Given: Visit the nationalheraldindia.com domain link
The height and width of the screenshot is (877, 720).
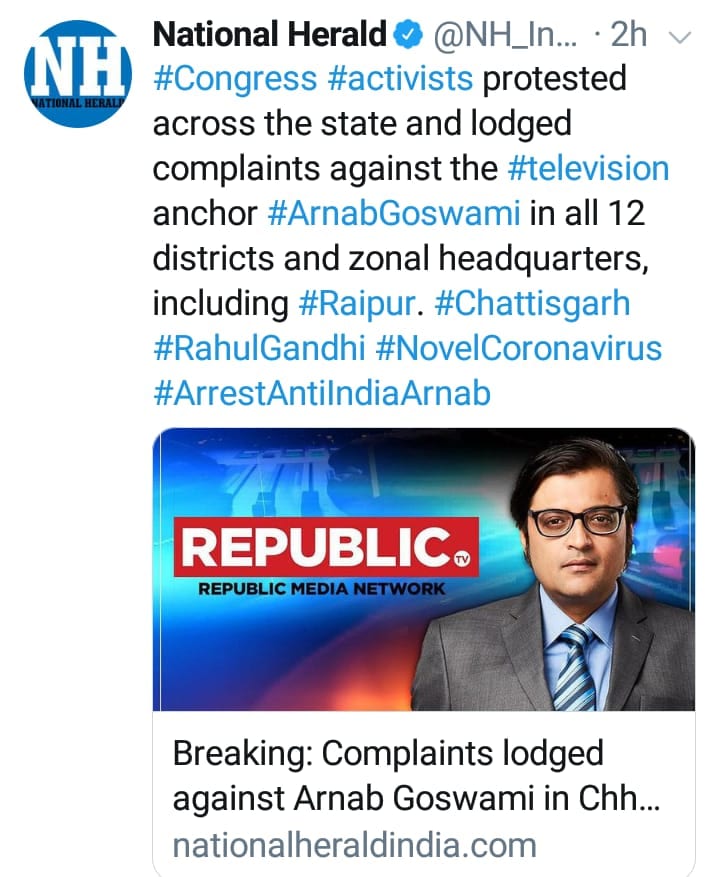Looking at the screenshot, I should pyautogui.click(x=354, y=845).
